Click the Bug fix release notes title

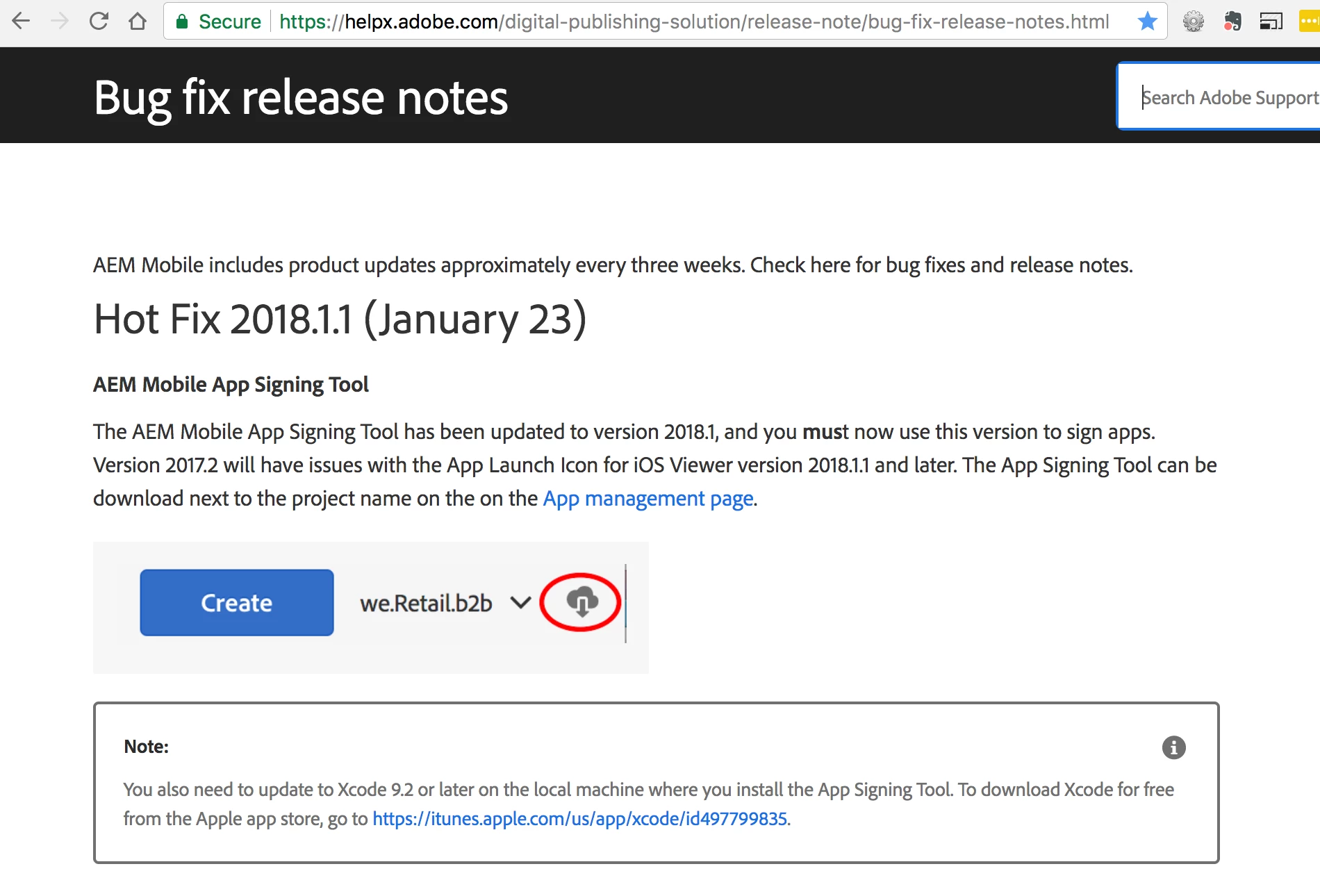(x=301, y=98)
